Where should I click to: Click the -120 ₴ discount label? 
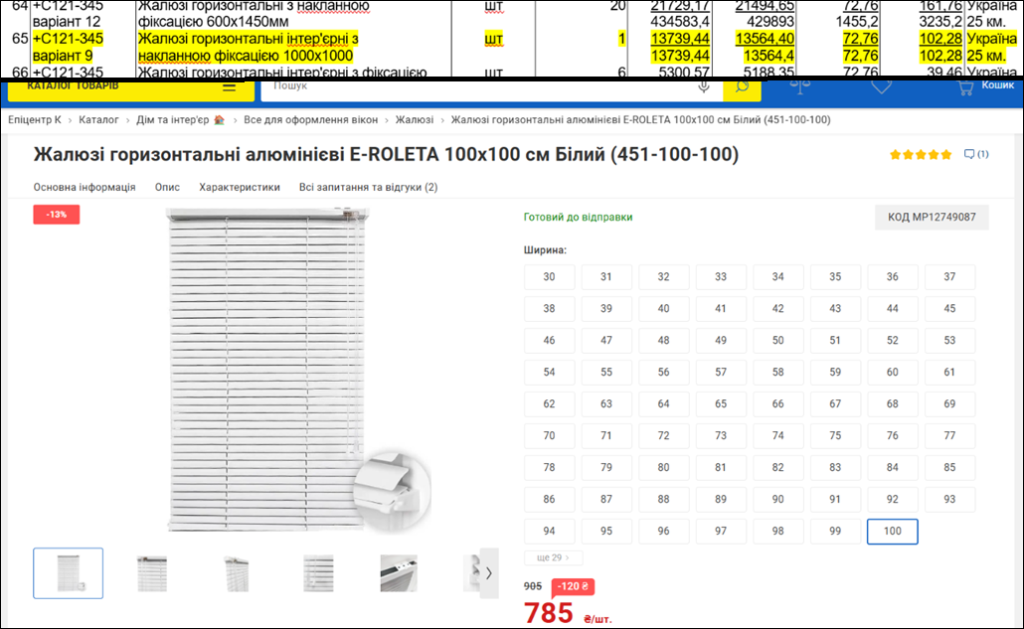[572, 587]
